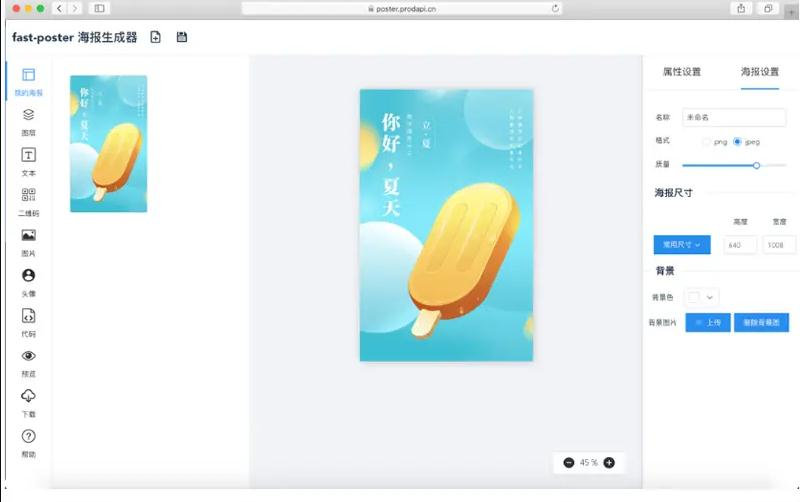Screen dimensions: 800x502
Task: Switch to the 海报设置 tab
Action: (x=760, y=72)
